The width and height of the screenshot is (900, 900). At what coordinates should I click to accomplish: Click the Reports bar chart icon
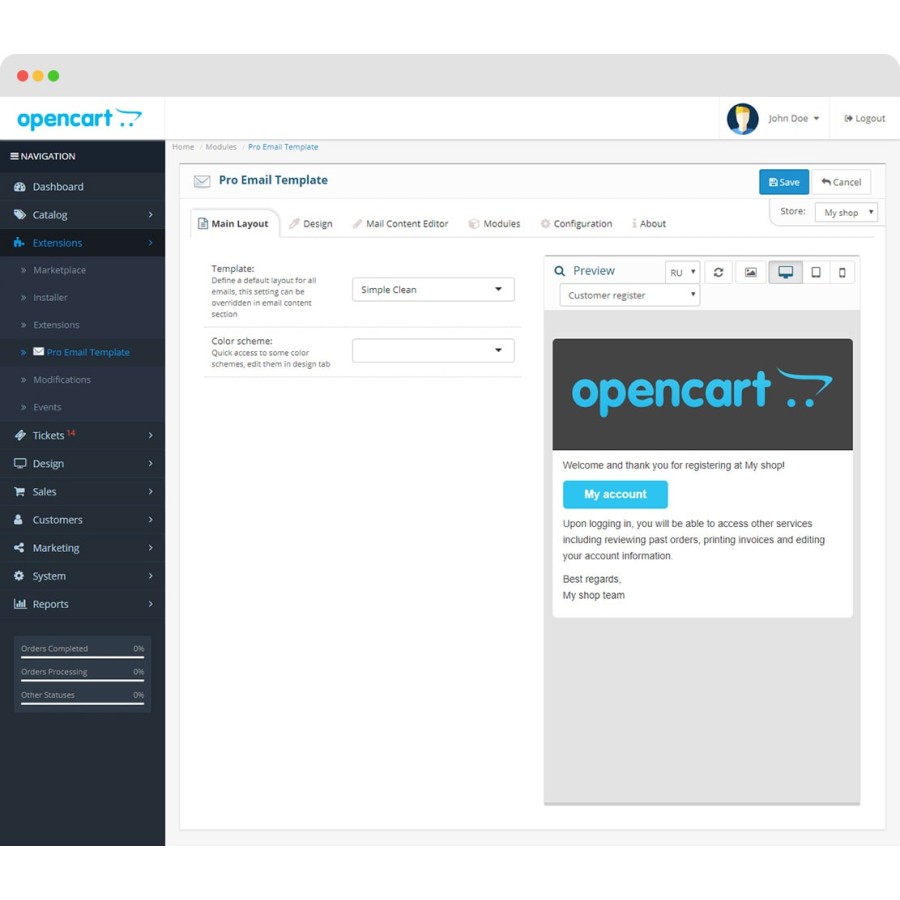coord(20,604)
